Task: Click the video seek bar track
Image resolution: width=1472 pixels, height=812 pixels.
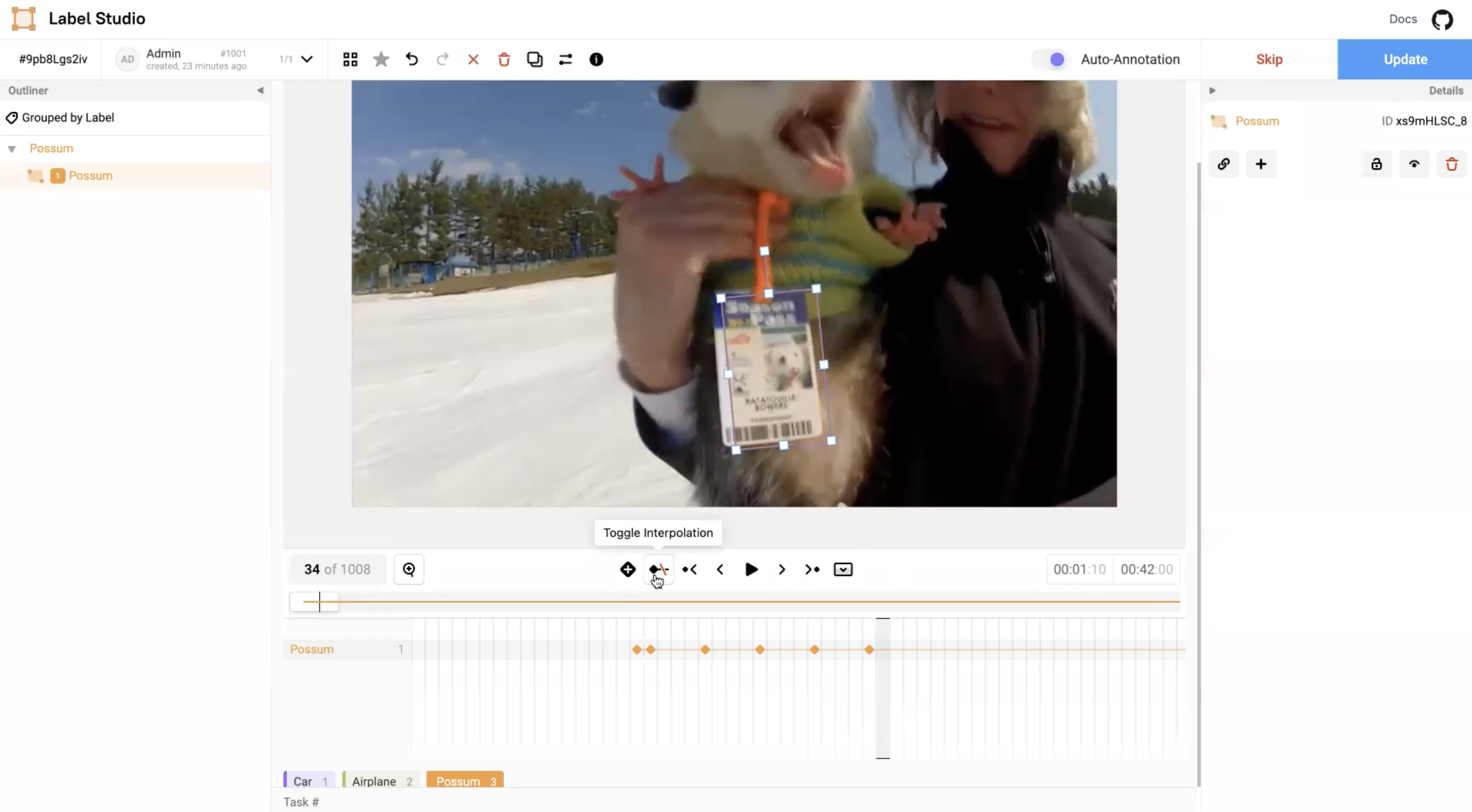Action: coord(743,601)
